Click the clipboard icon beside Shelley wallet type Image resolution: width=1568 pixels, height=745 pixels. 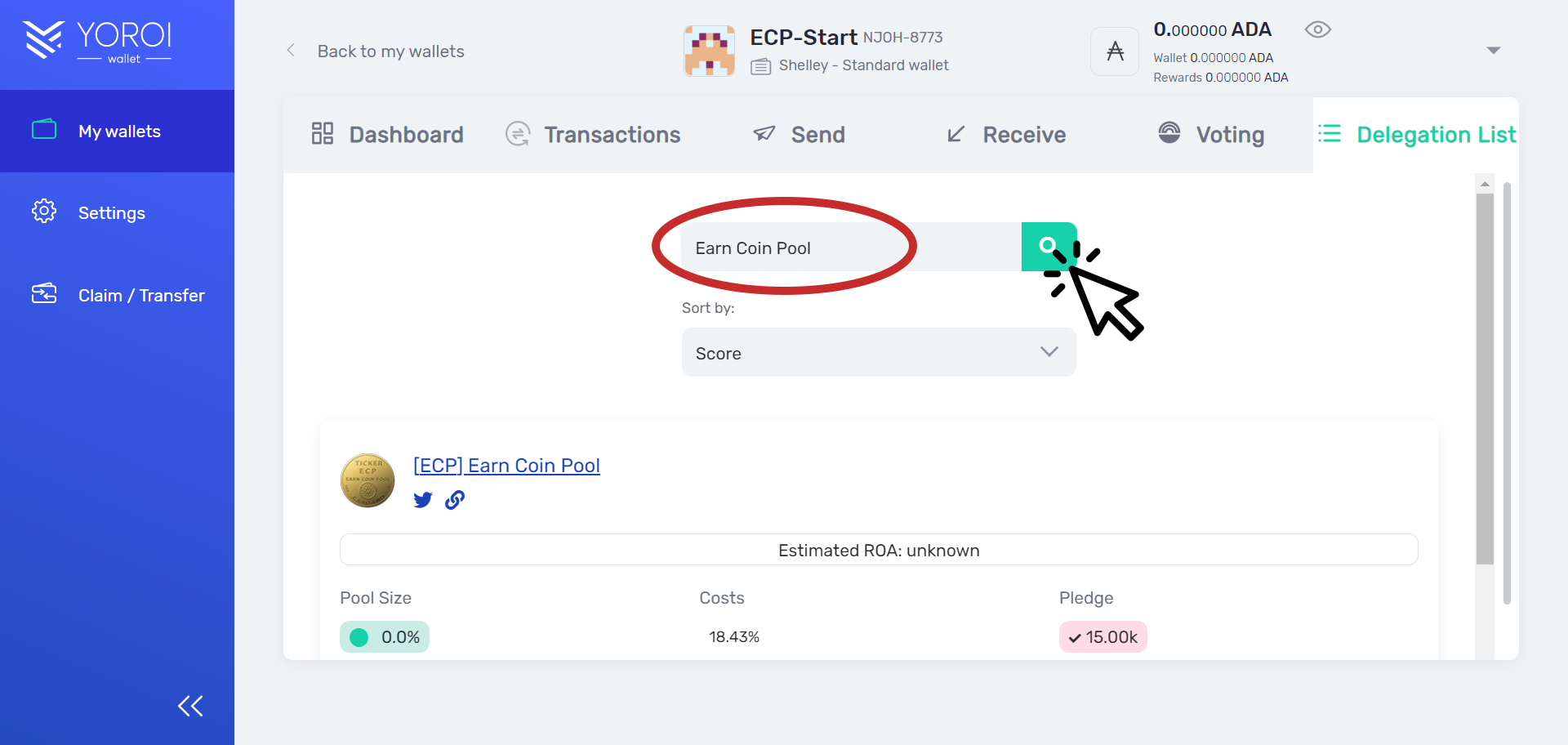[760, 66]
